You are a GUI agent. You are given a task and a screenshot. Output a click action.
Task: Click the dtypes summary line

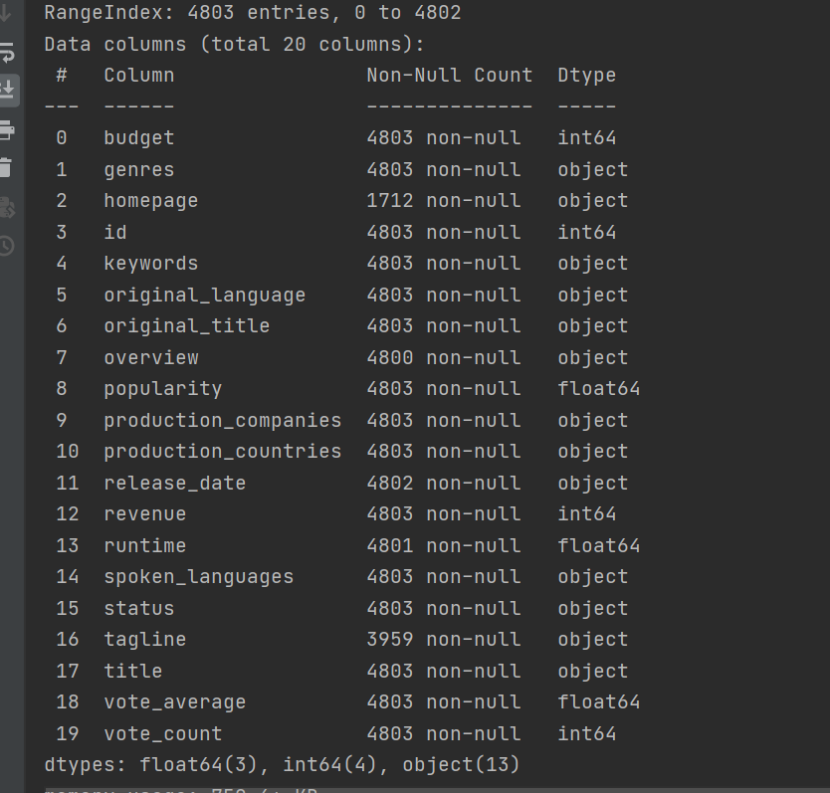point(283,765)
